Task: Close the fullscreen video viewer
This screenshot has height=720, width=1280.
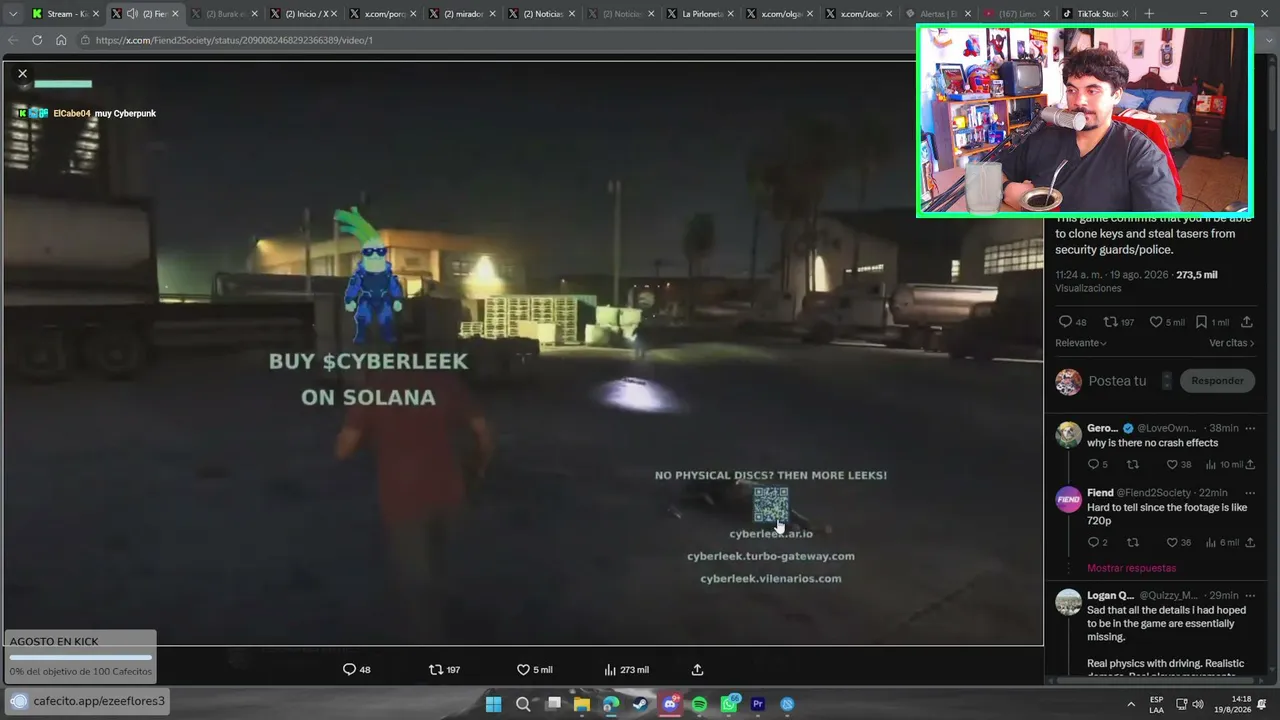Action: pos(22,73)
